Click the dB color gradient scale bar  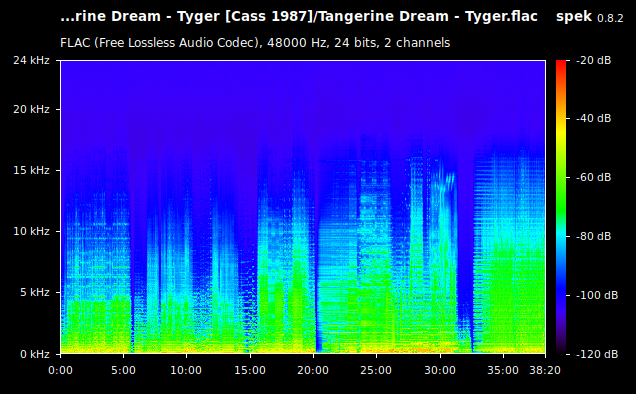point(561,207)
